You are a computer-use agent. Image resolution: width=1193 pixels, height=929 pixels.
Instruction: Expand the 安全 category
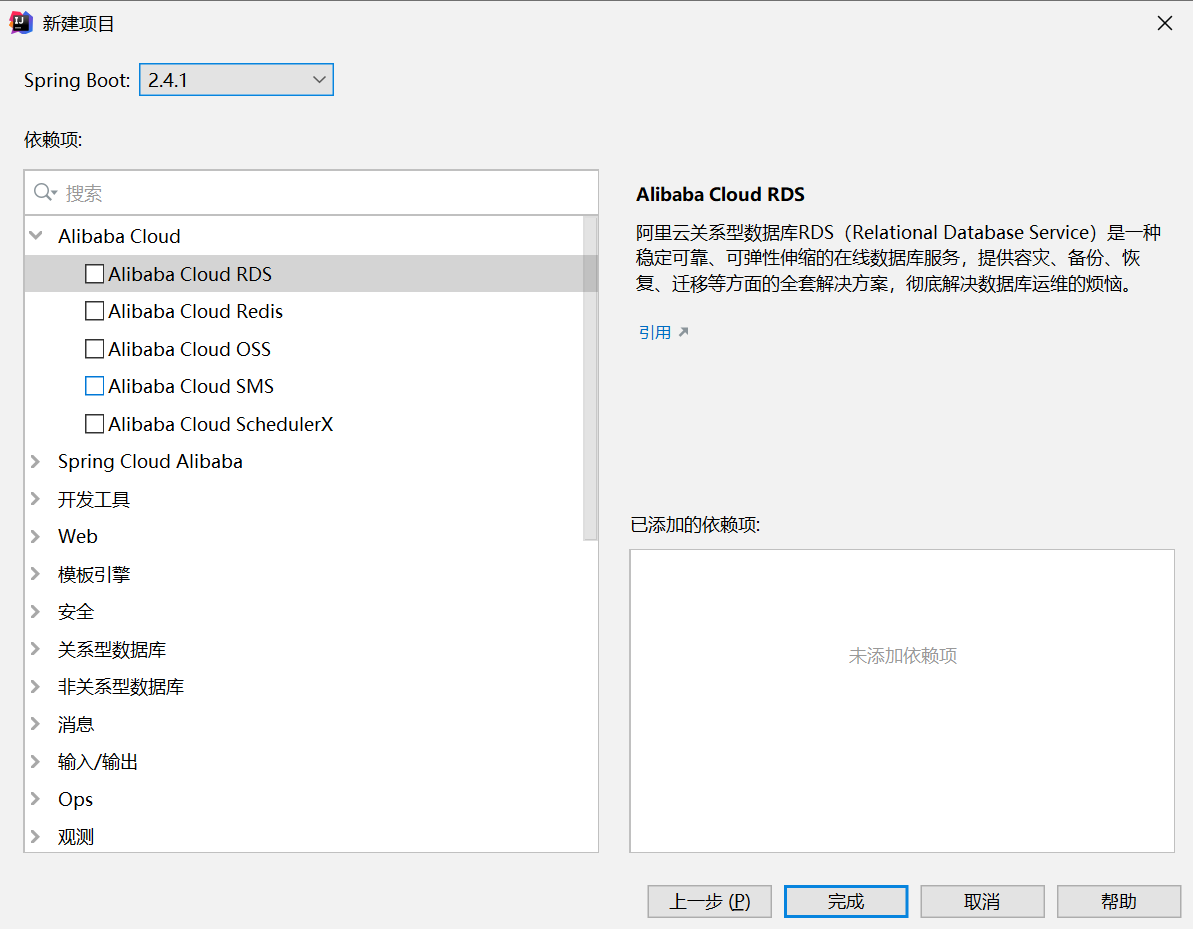pyautogui.click(x=36, y=612)
